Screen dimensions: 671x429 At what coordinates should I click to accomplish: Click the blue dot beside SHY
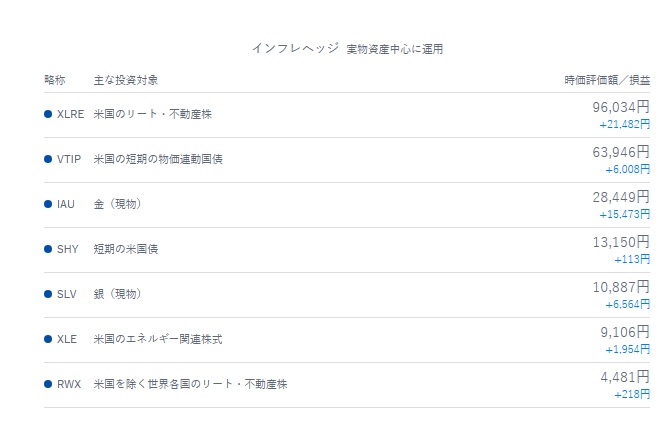(x=48, y=249)
